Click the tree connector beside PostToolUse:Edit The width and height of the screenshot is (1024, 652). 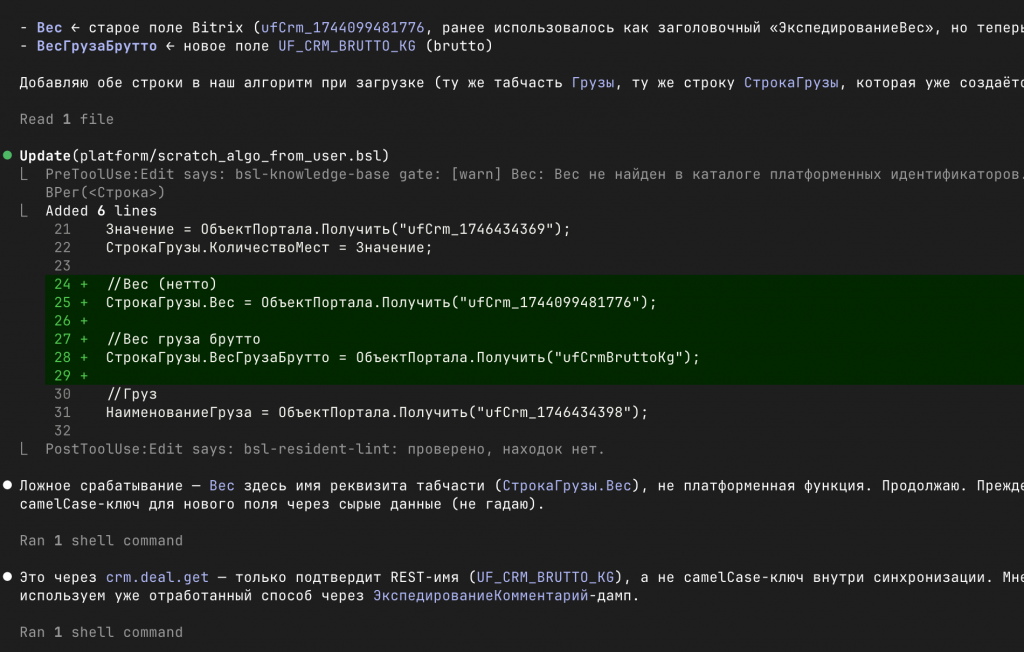pos(24,449)
